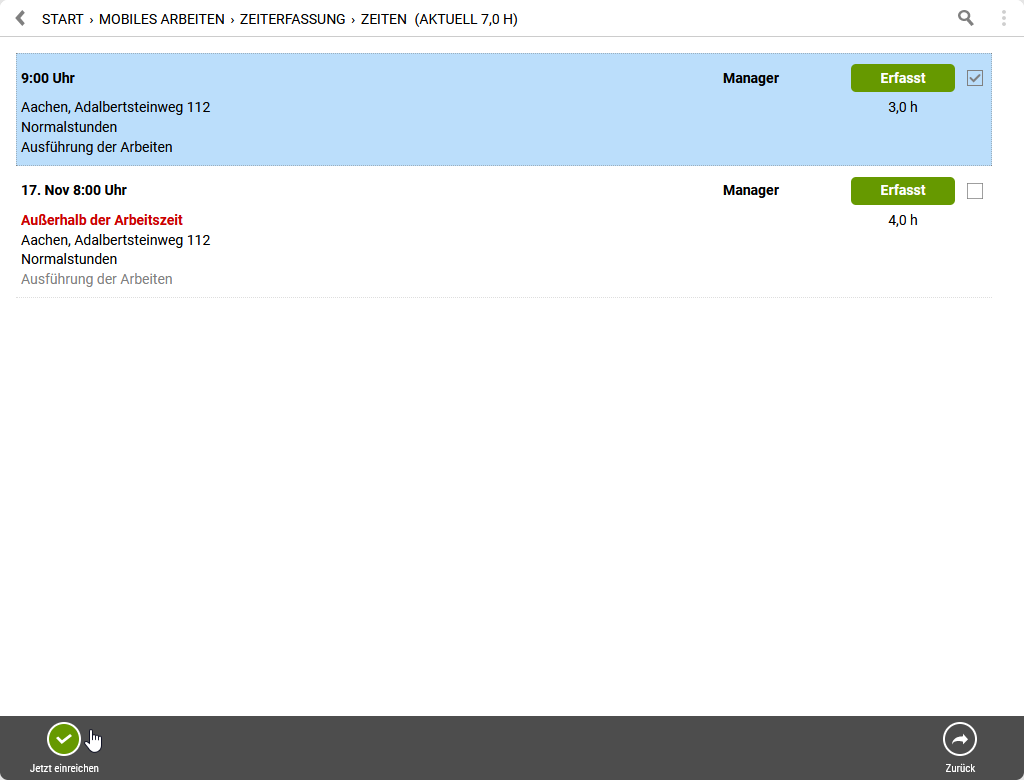The width and height of the screenshot is (1024, 780).
Task: Click the 3,0 h duration value
Action: [x=902, y=107]
